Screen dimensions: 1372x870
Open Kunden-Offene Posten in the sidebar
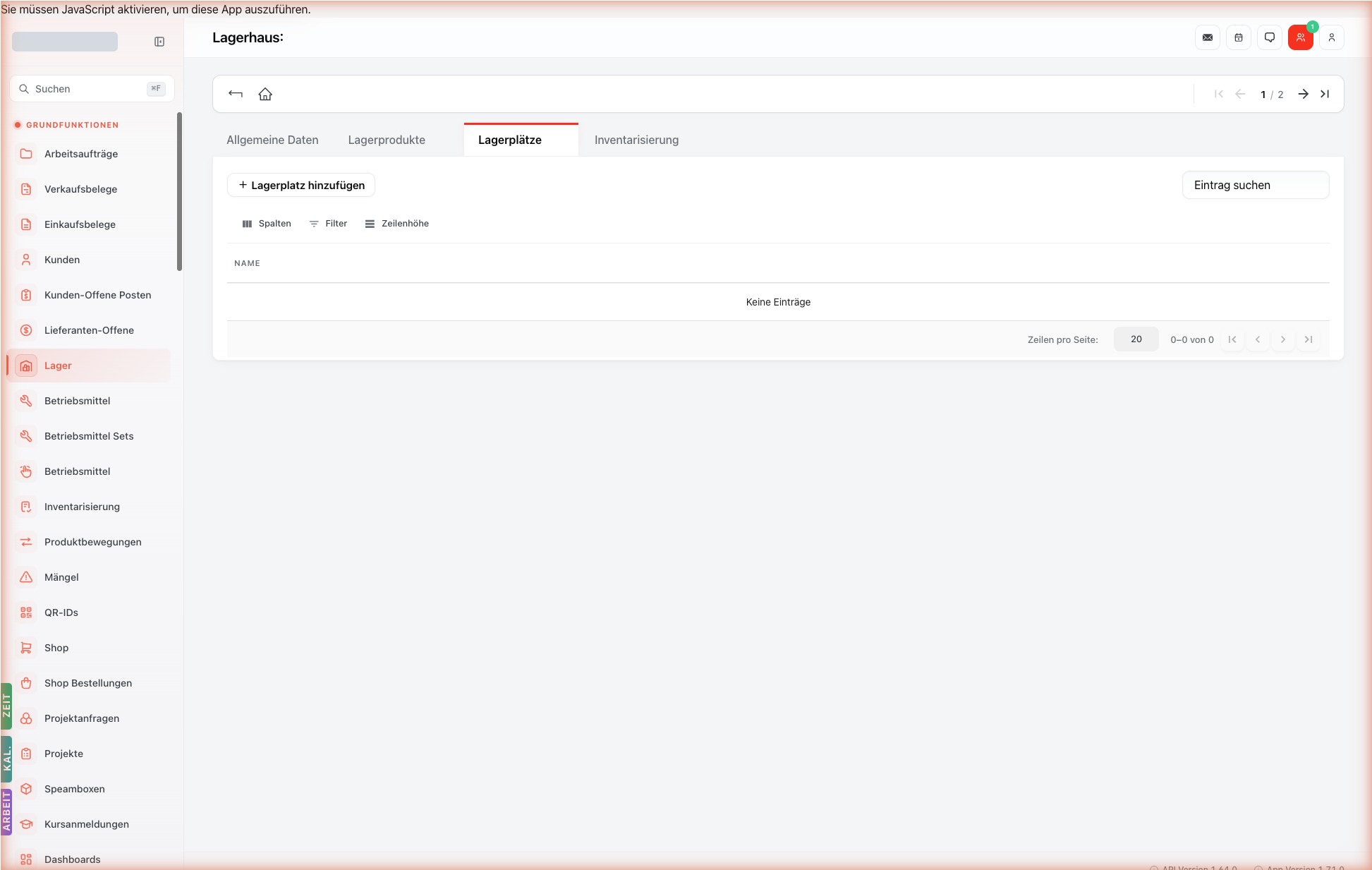pyautogui.click(x=89, y=295)
